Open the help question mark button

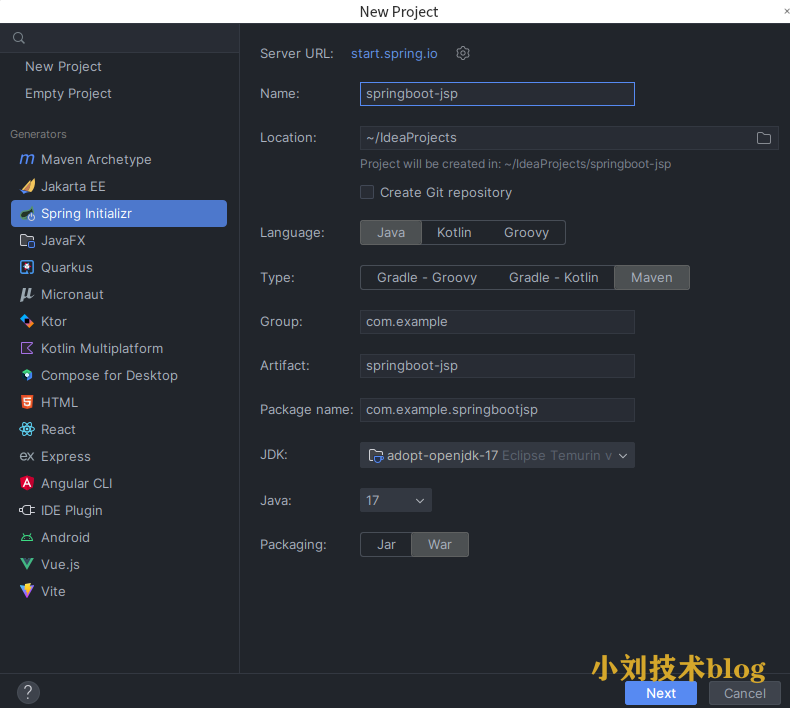[x=28, y=692]
